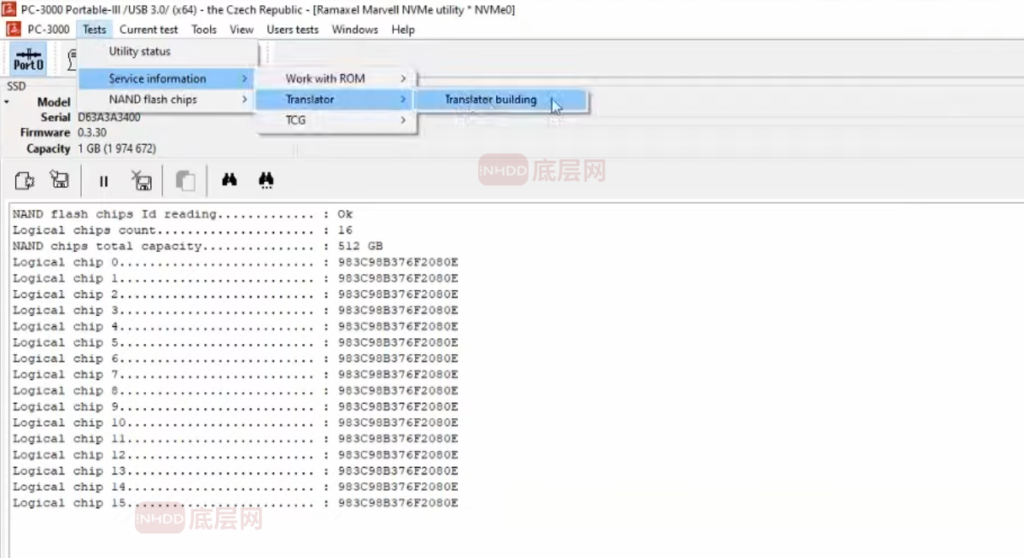Screen dimensions: 1024x558
Task: Expand the arrow next to Work with ROM
Action: tap(403, 78)
